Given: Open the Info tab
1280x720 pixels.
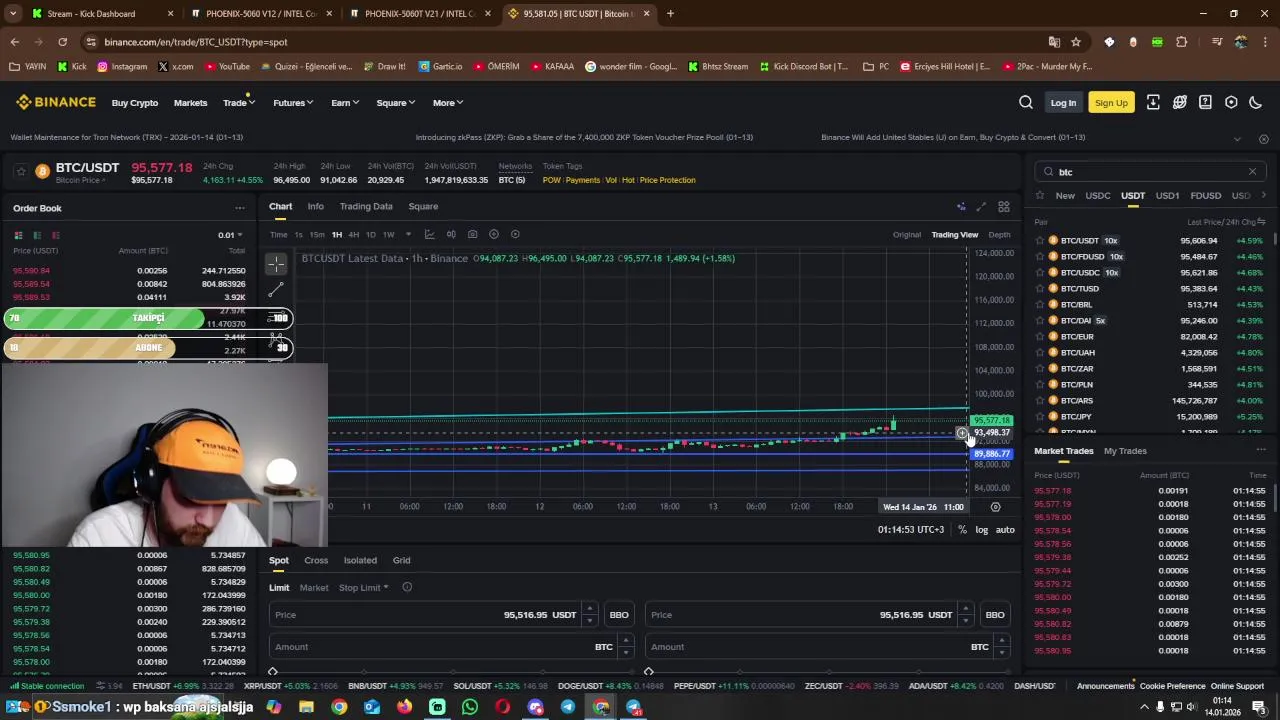Looking at the screenshot, I should tap(315, 206).
